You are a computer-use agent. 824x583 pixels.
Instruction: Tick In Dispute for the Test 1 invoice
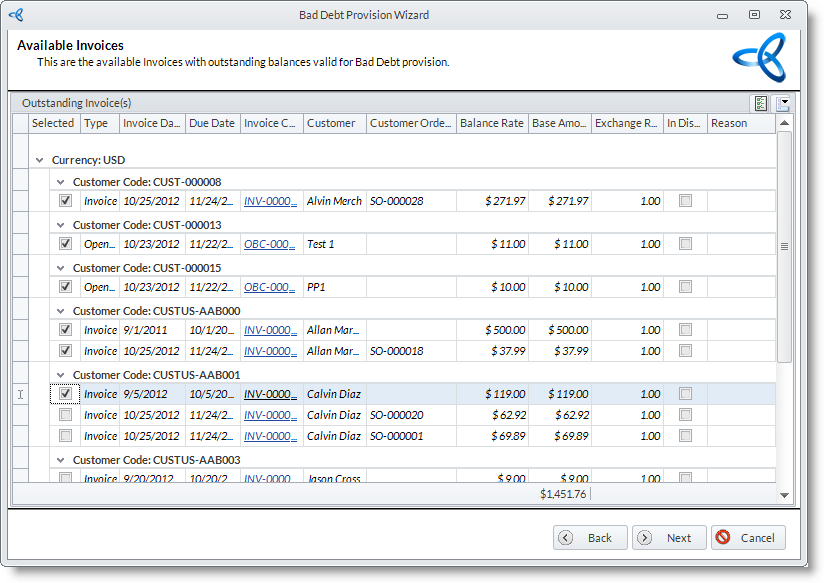tap(685, 244)
